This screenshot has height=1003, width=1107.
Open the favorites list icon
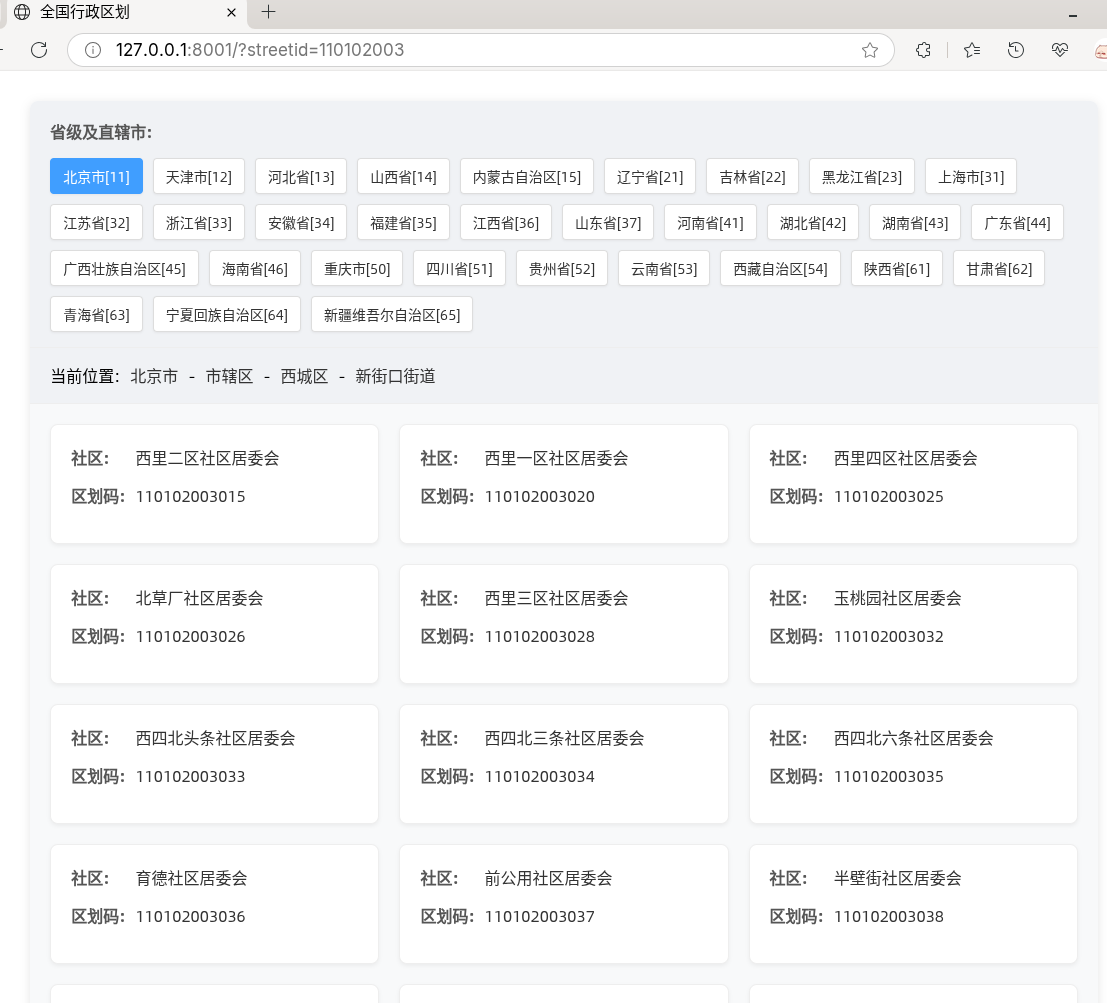[x=971, y=50]
